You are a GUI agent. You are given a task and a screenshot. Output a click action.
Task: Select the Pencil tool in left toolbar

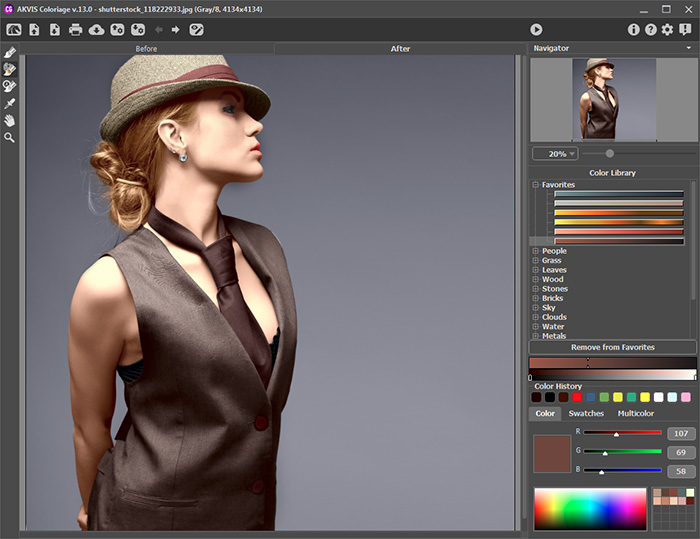(x=10, y=52)
